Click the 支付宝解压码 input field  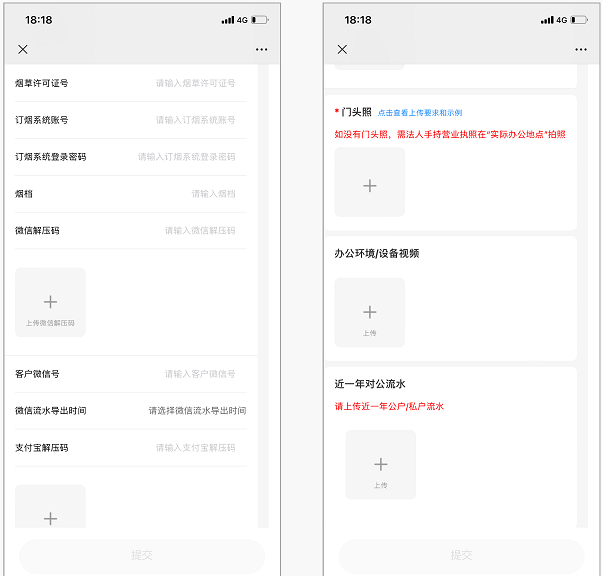tap(195, 448)
